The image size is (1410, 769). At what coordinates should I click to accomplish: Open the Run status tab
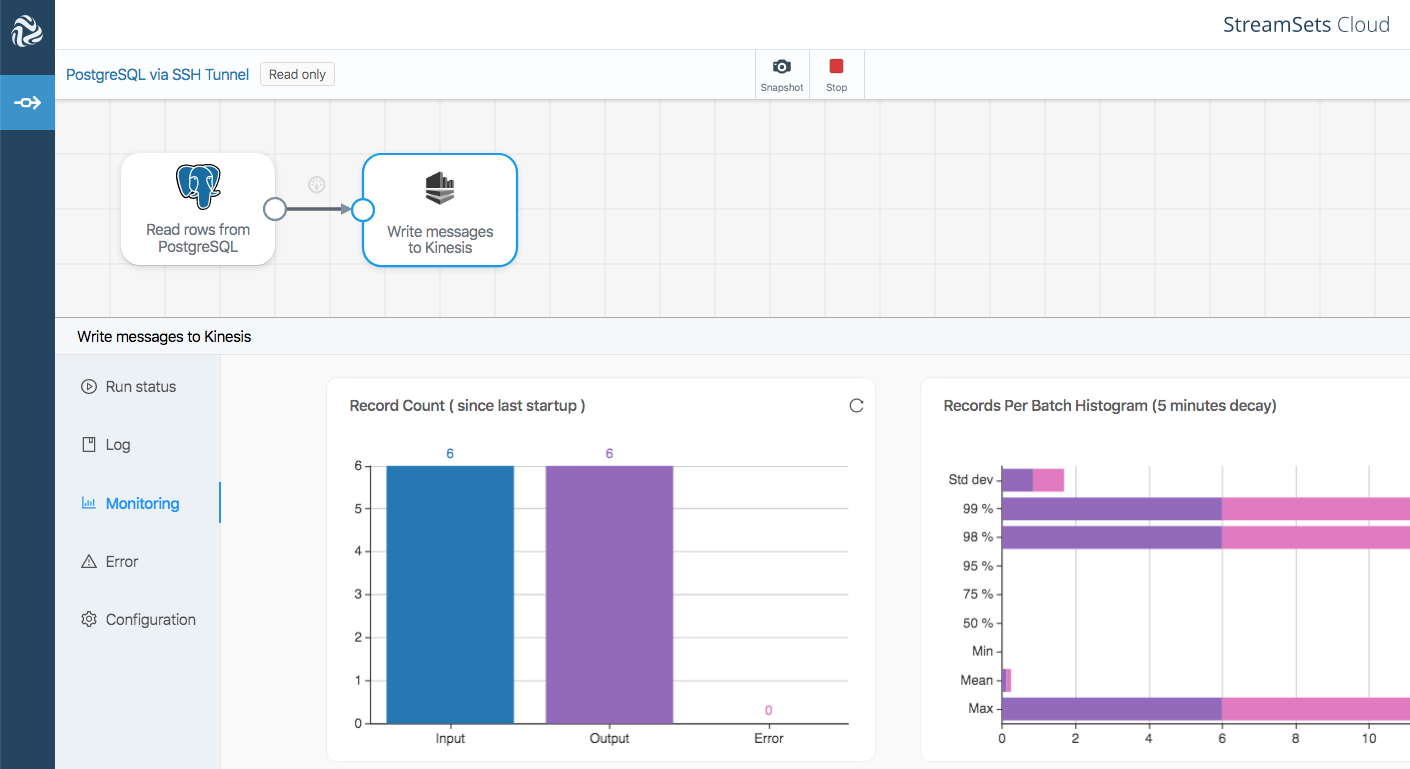click(138, 386)
